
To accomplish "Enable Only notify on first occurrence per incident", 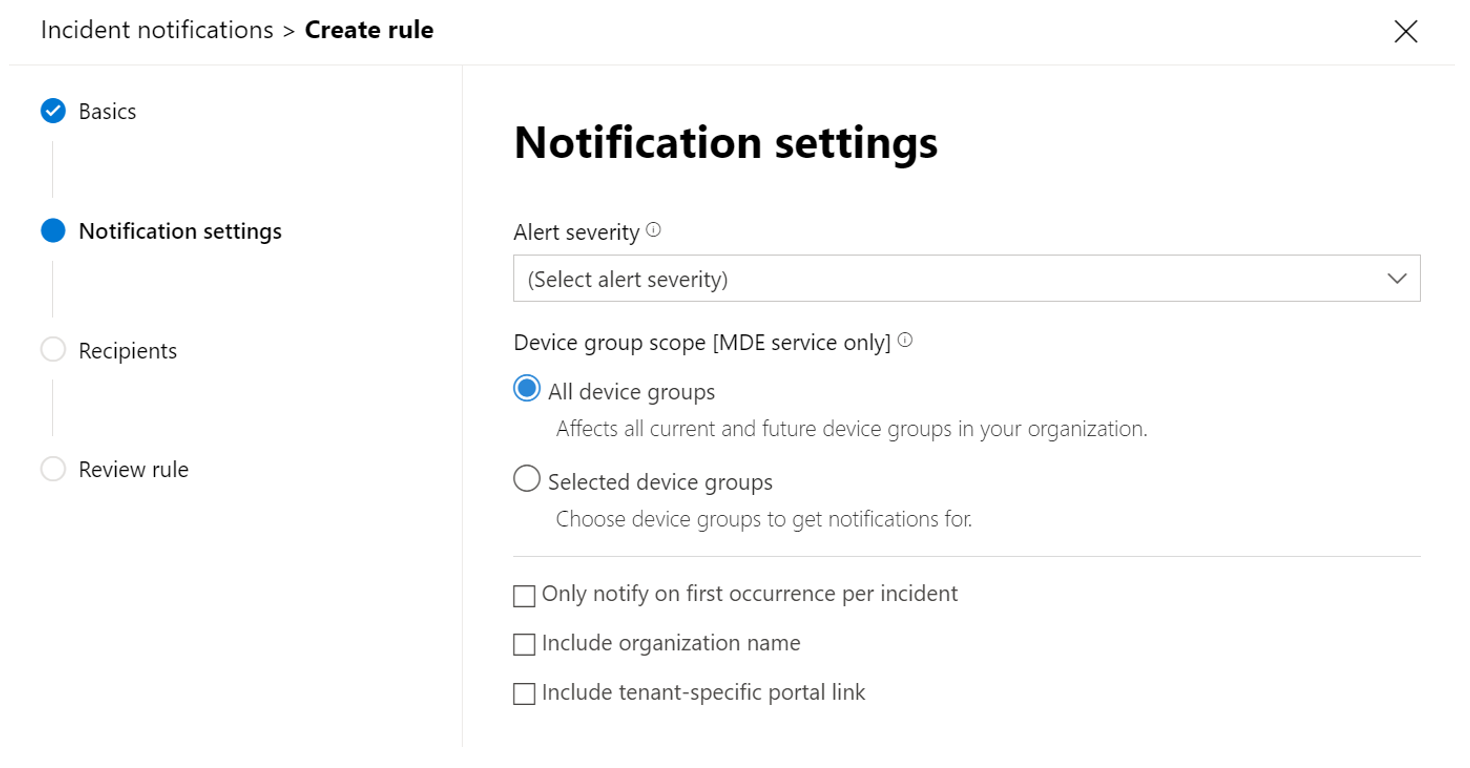I will (x=524, y=595).
